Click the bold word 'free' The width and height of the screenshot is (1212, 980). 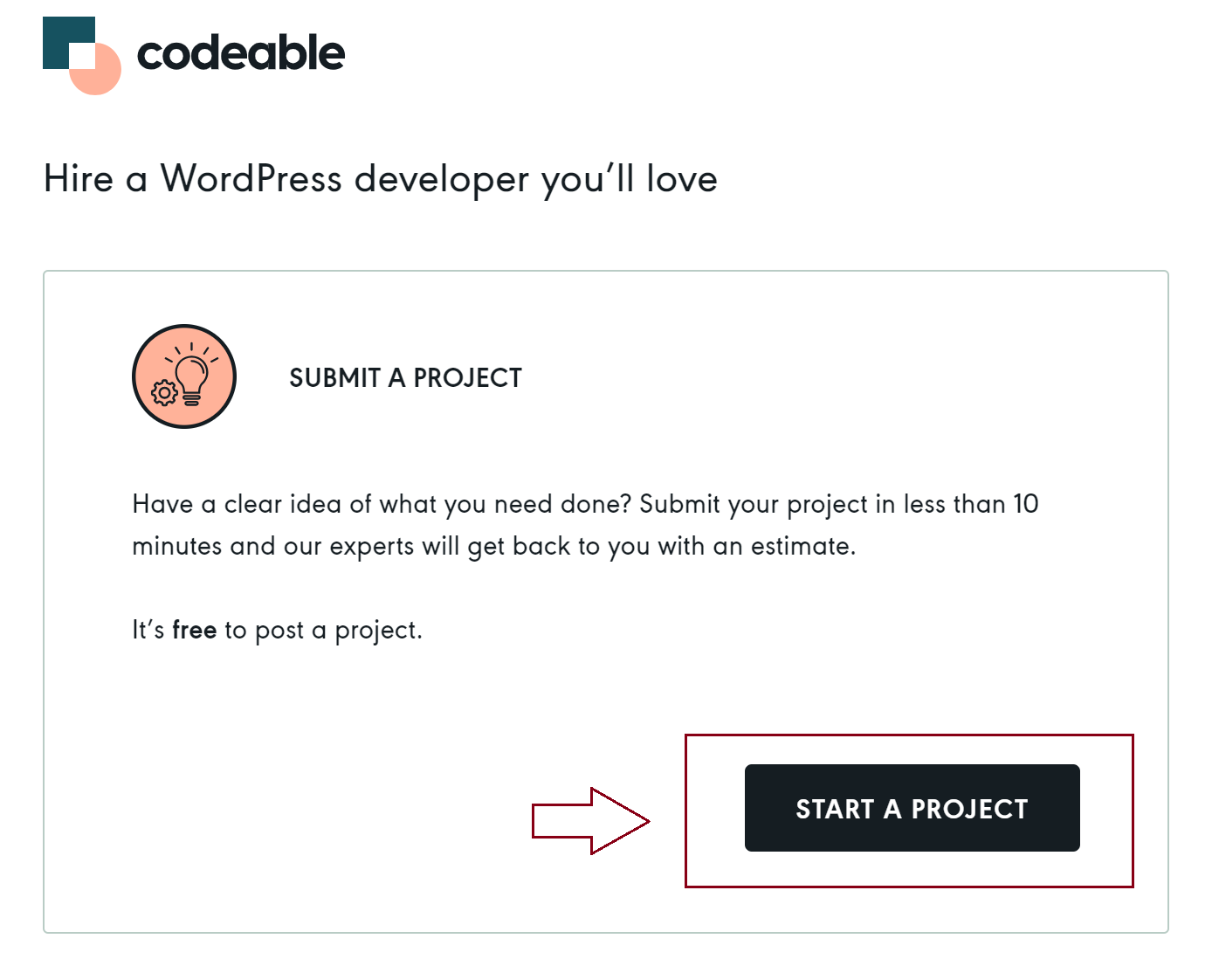pyautogui.click(x=194, y=630)
